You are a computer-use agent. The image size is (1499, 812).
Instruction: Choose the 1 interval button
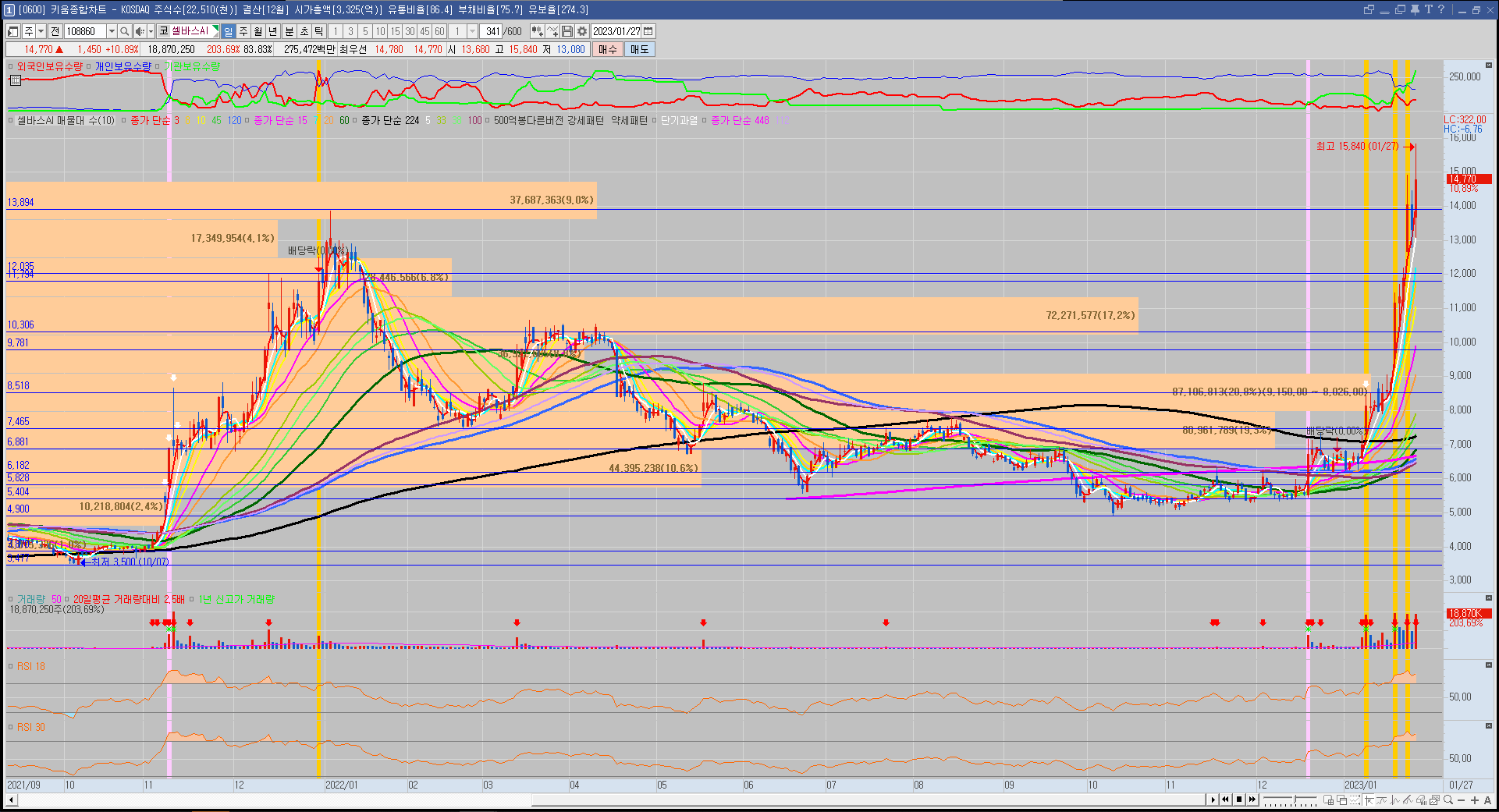click(x=335, y=31)
